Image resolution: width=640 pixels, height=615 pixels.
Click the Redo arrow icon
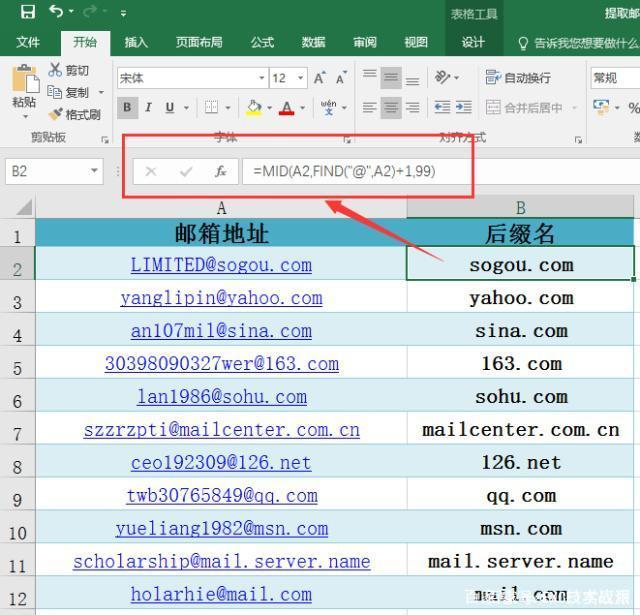click(x=90, y=11)
